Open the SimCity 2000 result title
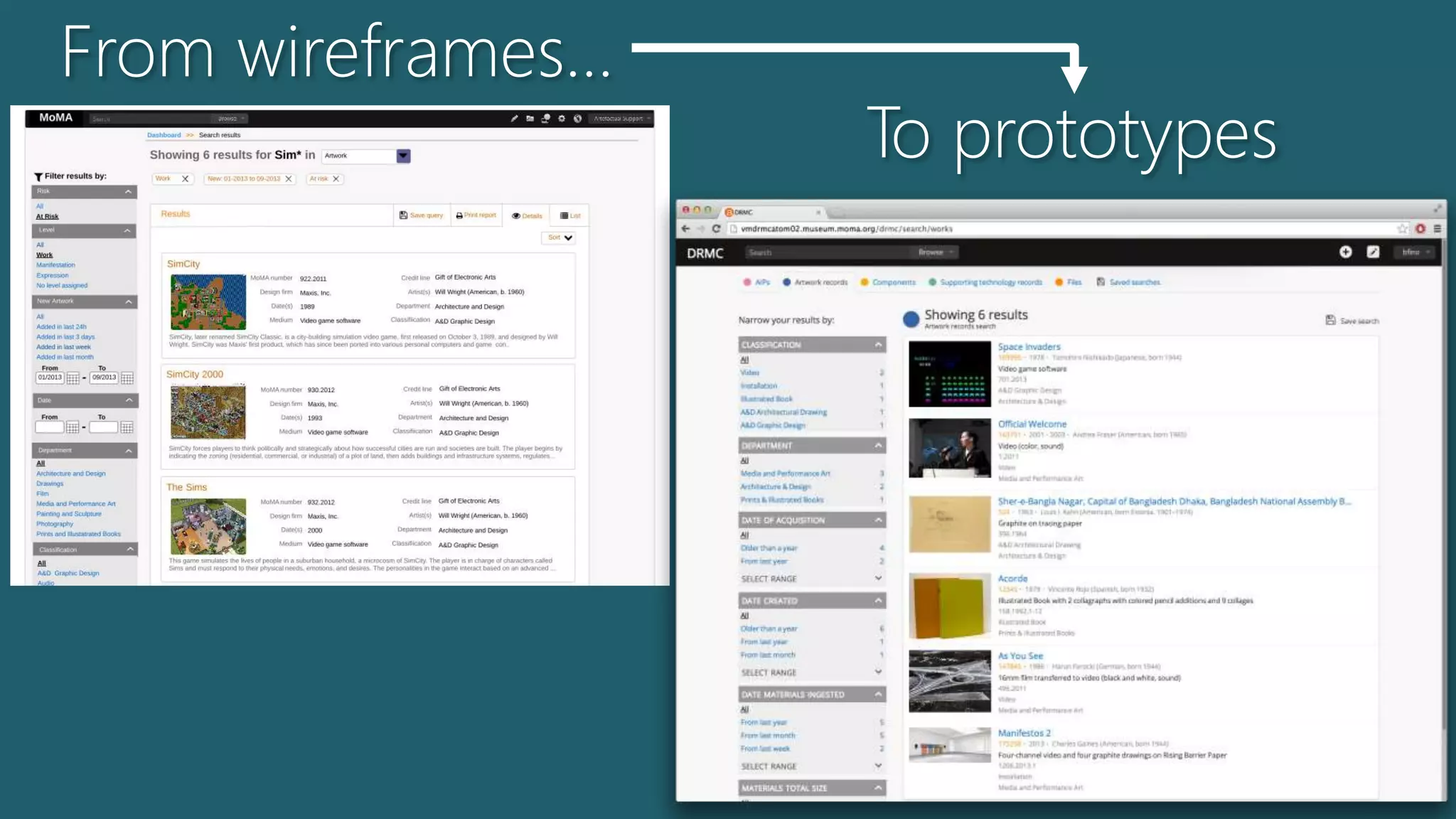Screen dimensions: 1456x819 coord(195,374)
